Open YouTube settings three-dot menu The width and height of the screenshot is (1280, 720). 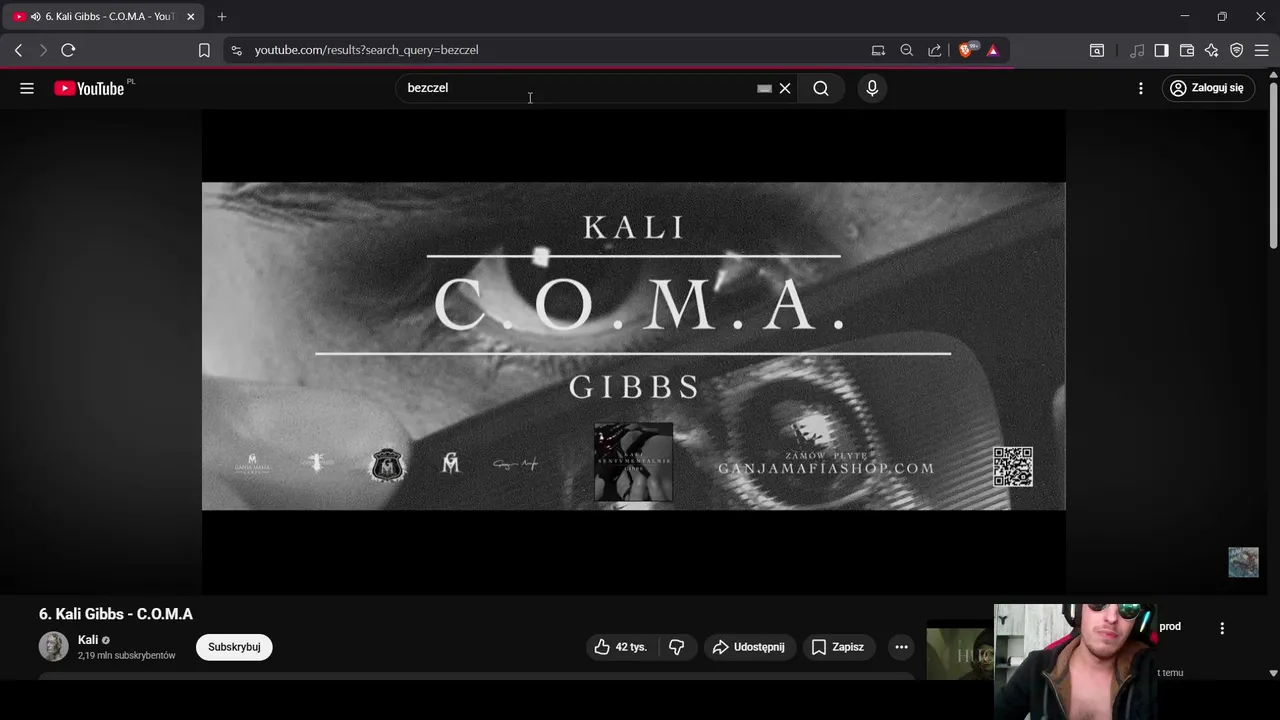[x=1141, y=88]
